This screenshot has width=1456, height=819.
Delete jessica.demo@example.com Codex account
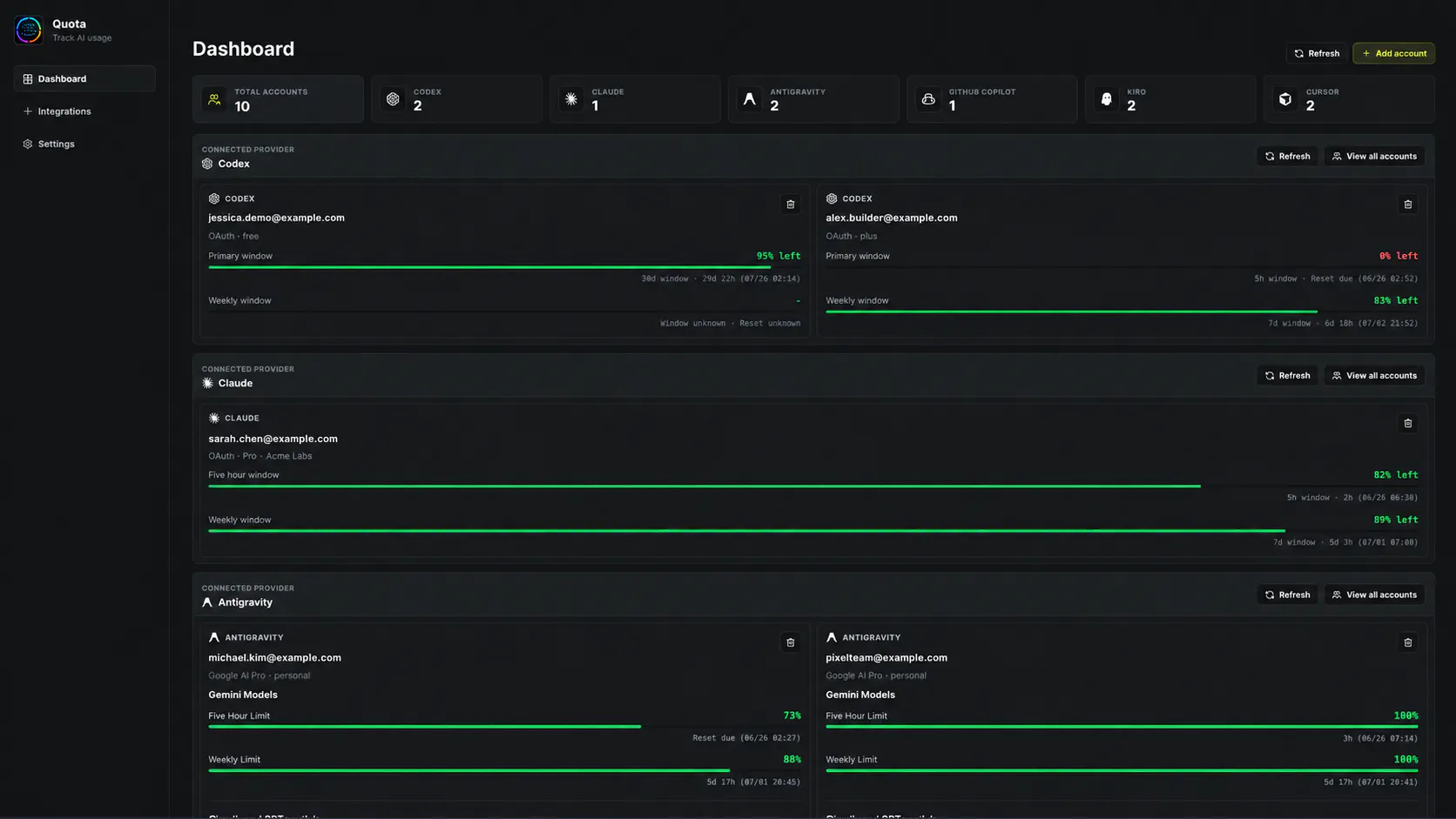[x=790, y=205]
